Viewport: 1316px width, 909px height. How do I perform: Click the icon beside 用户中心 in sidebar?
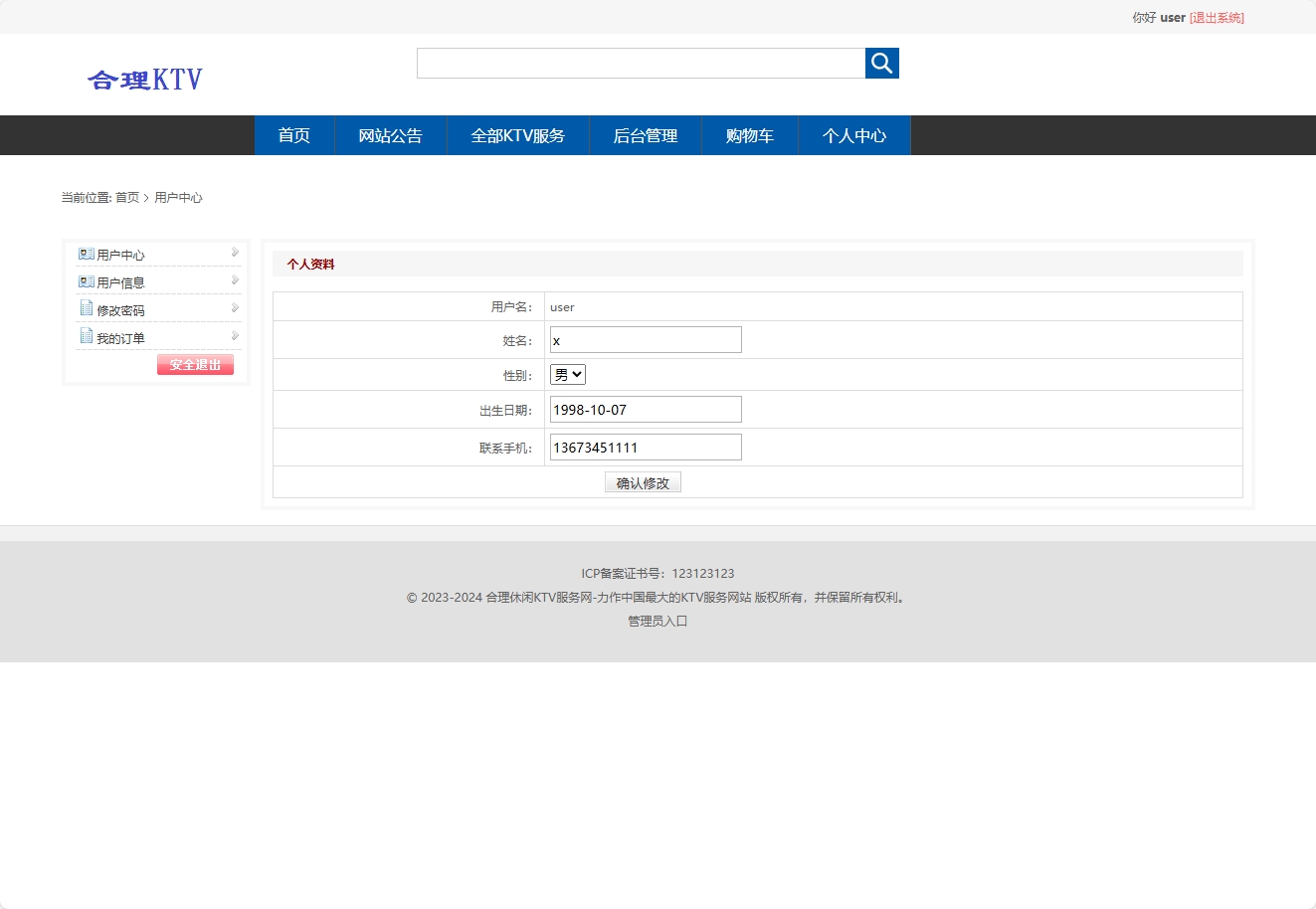click(x=85, y=254)
